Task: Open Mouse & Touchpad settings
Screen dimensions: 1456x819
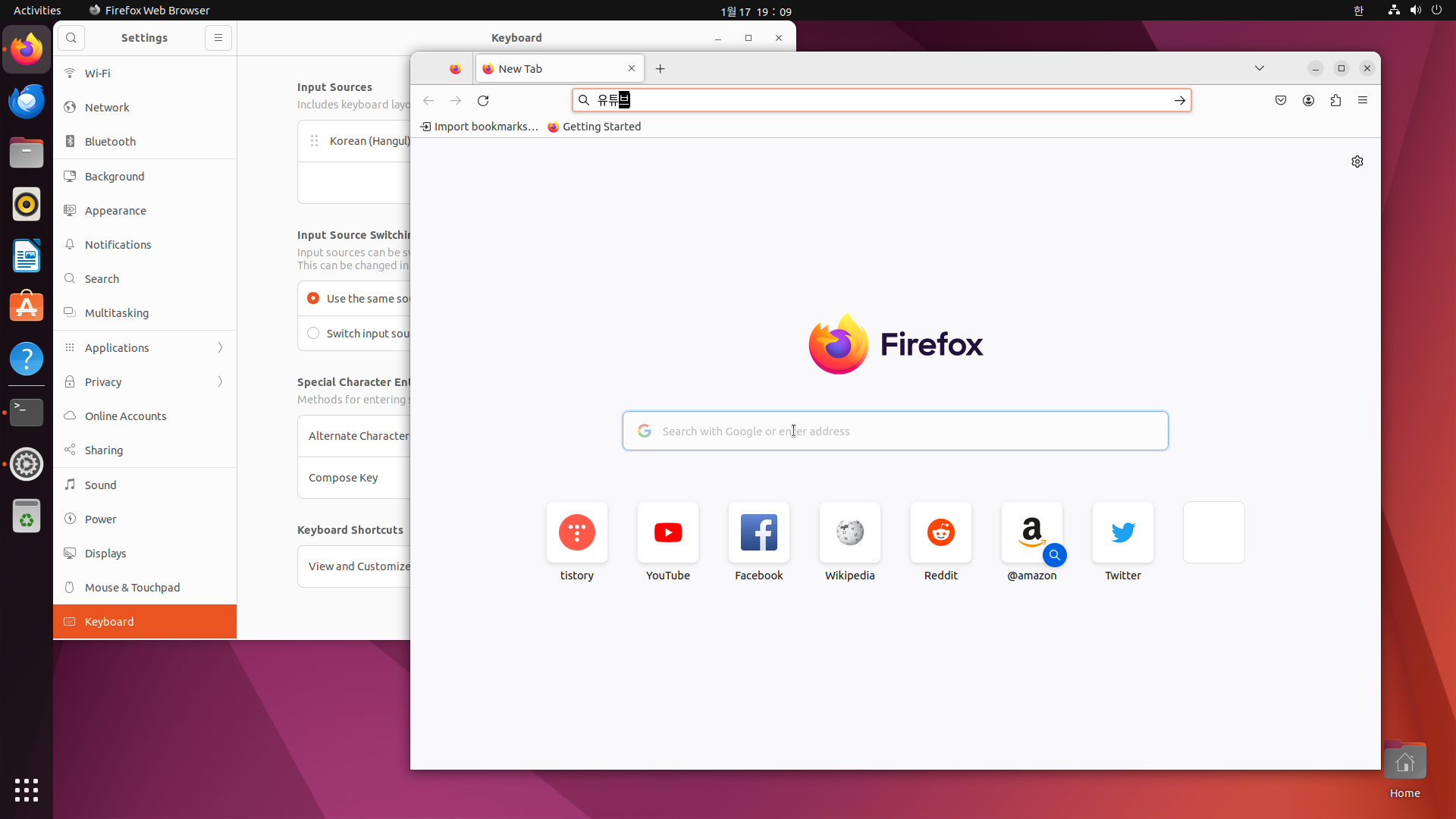Action: [145, 588]
